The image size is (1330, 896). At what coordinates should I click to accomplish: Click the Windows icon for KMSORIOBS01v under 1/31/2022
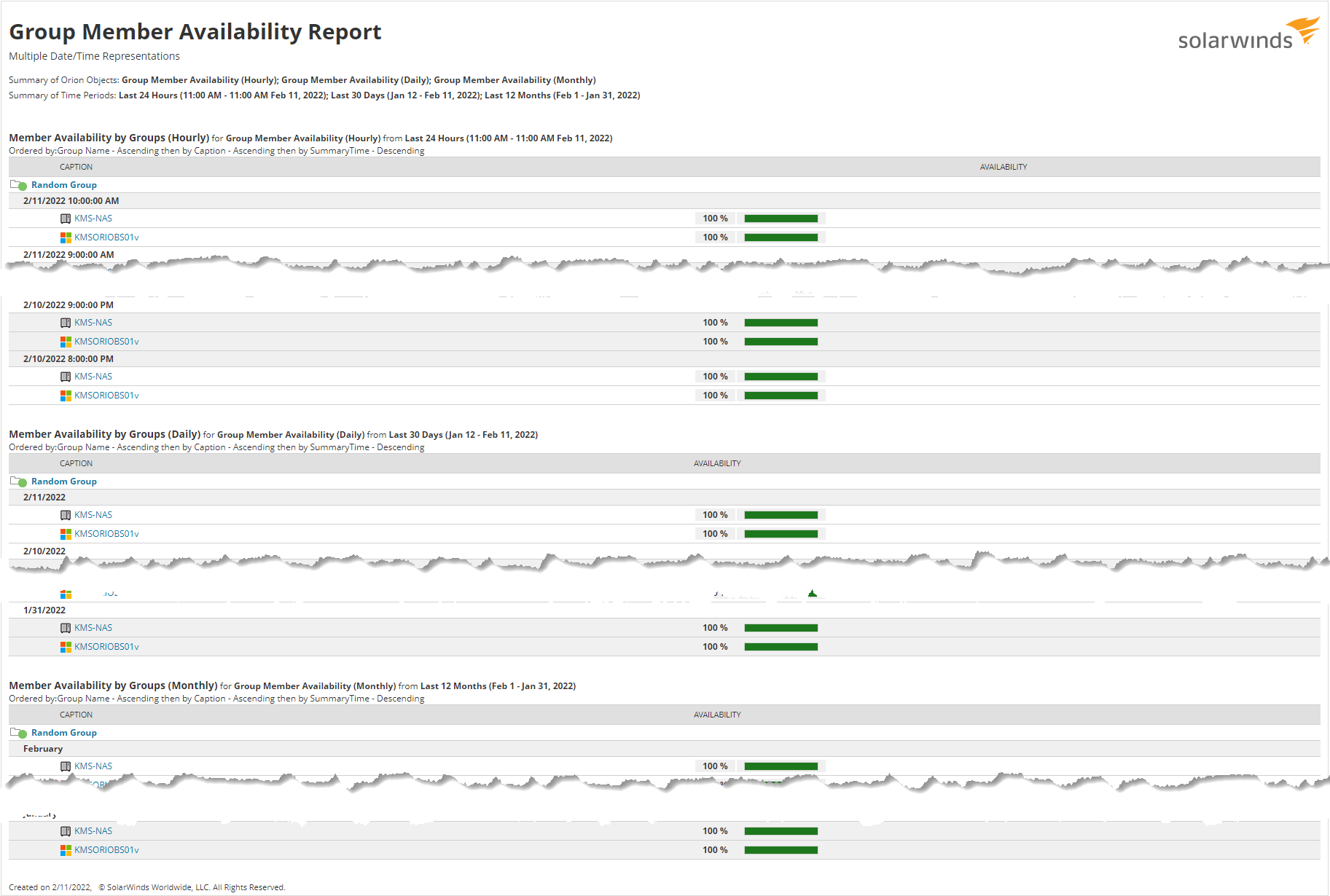(66, 647)
